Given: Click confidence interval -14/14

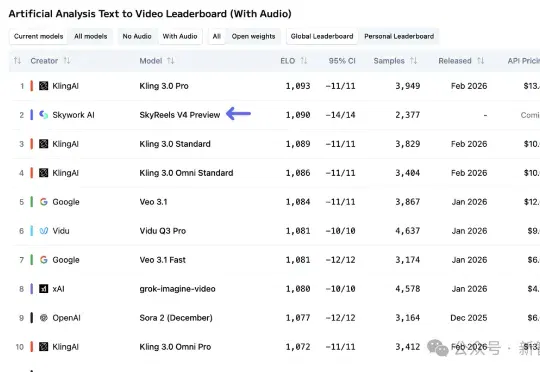Looking at the screenshot, I should click(340, 115).
